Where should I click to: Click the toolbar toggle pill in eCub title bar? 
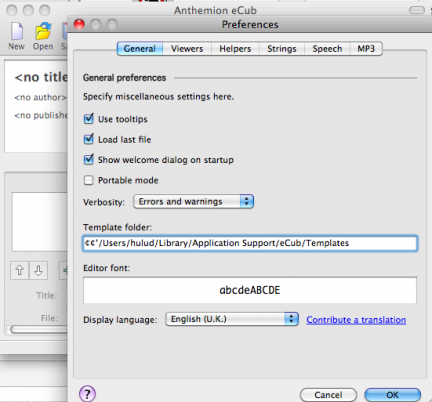point(417,10)
